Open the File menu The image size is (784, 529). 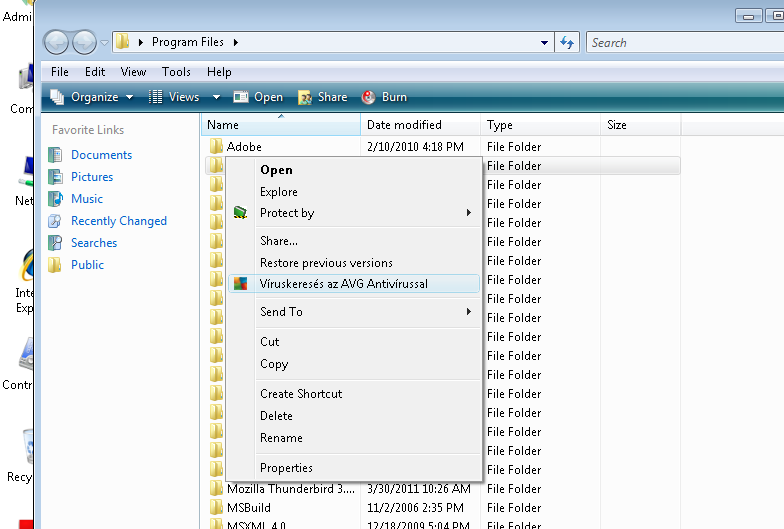pos(60,72)
